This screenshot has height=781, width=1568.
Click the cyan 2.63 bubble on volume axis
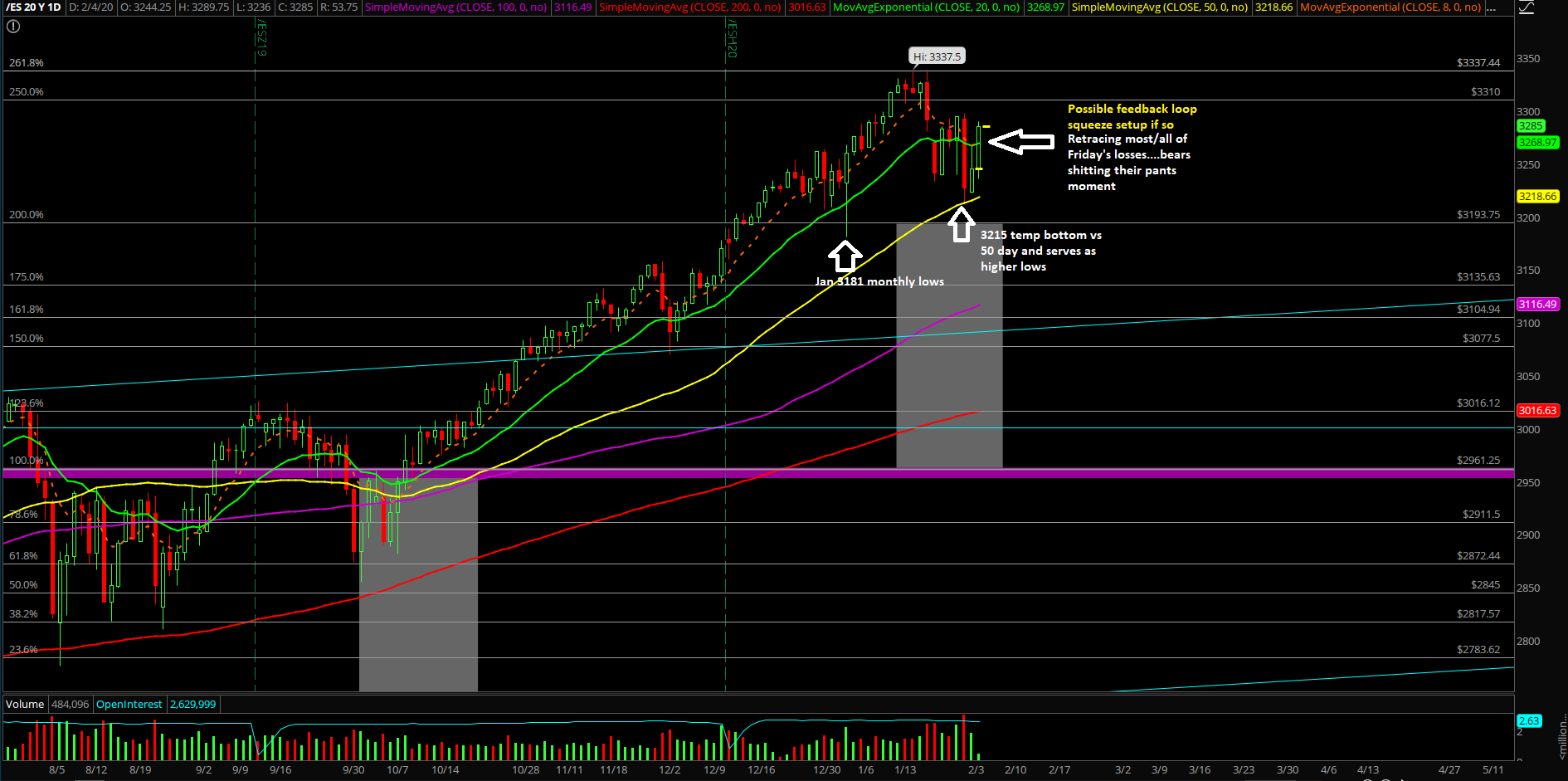coord(1528,721)
